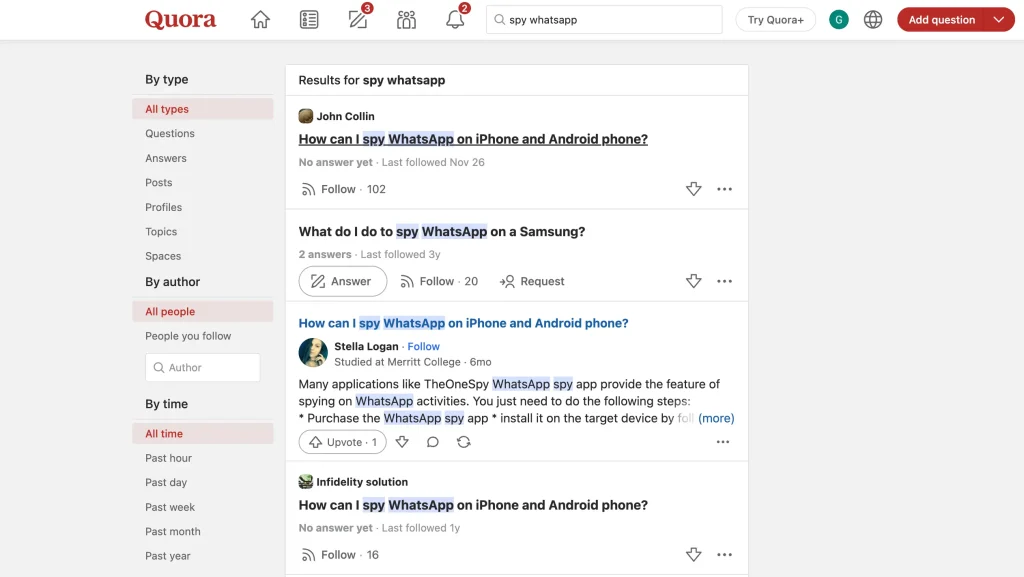Click the Infidelity solution space avatar
The height and width of the screenshot is (577, 1024).
tap(306, 482)
